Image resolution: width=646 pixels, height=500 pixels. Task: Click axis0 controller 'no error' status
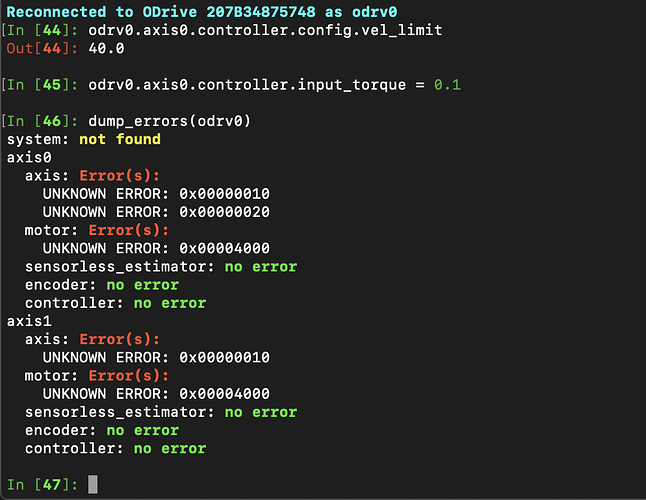170,303
